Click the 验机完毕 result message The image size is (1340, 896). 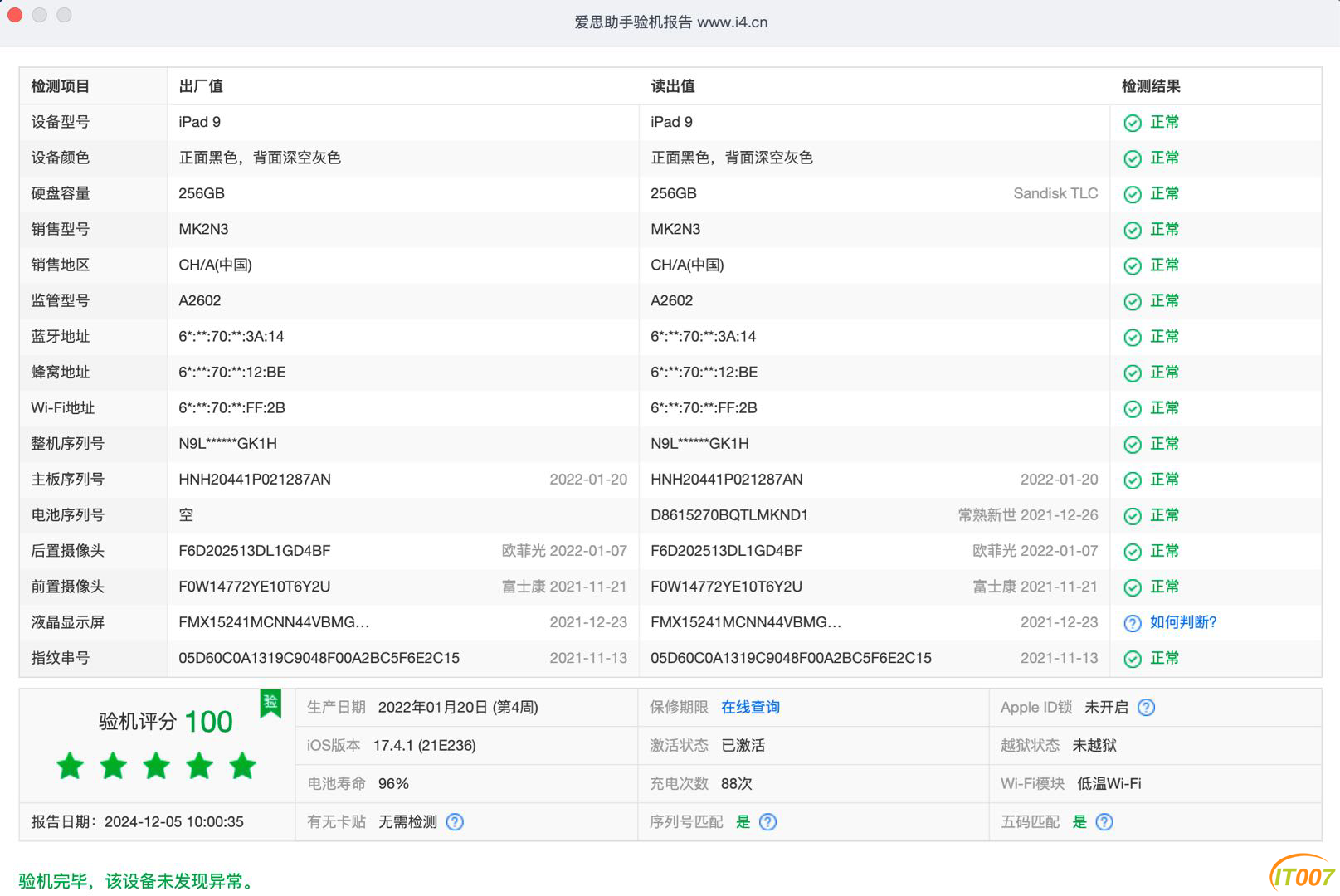click(137, 881)
